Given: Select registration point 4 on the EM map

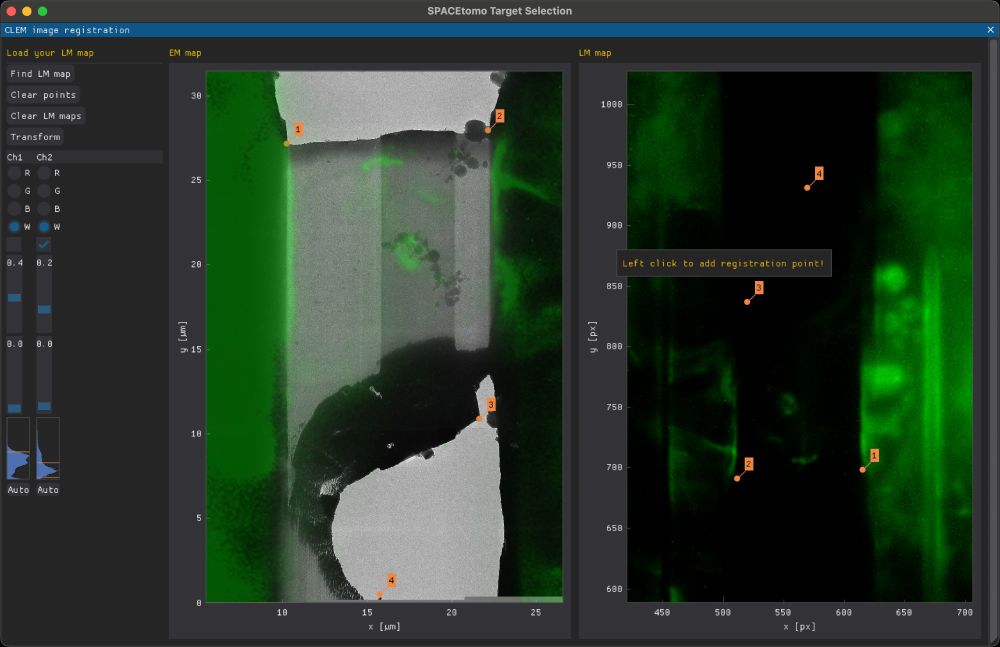Looking at the screenshot, I should pos(380,595).
